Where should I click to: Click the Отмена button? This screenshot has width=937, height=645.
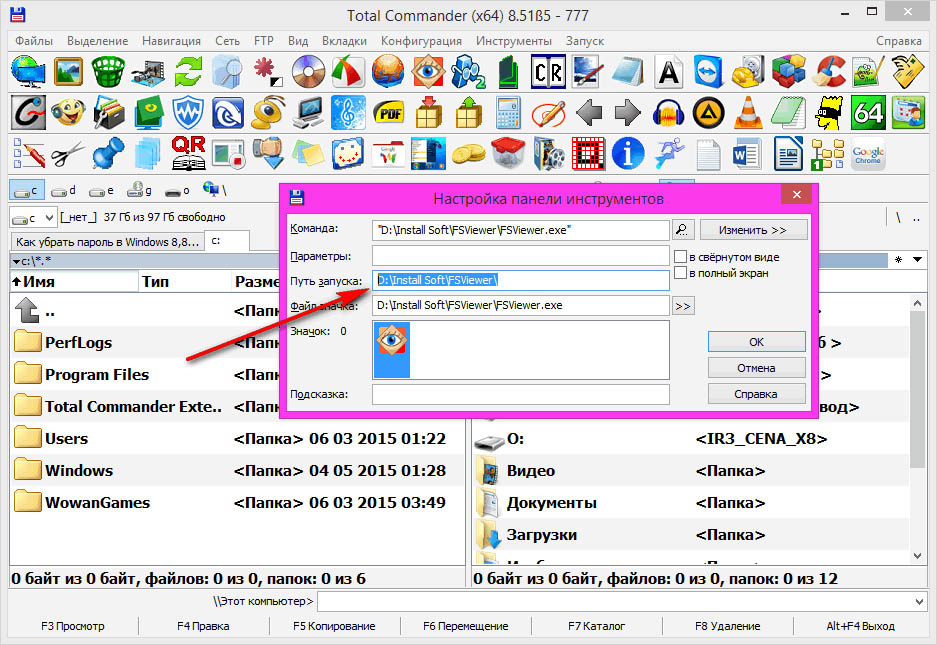click(x=757, y=368)
